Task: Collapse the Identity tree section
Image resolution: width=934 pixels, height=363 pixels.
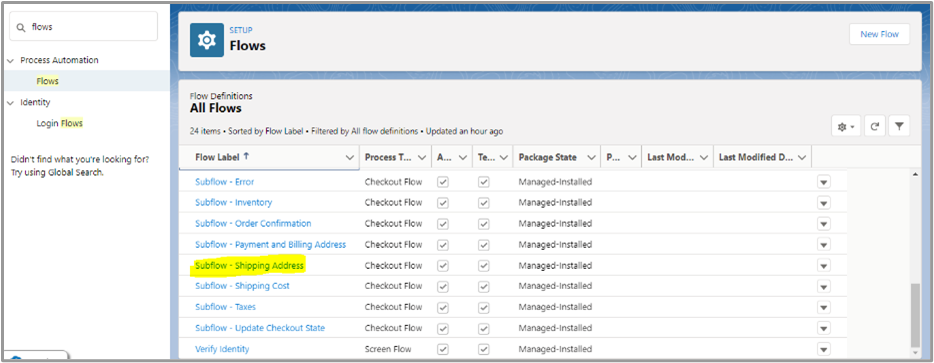Action: pyautogui.click(x=10, y=103)
